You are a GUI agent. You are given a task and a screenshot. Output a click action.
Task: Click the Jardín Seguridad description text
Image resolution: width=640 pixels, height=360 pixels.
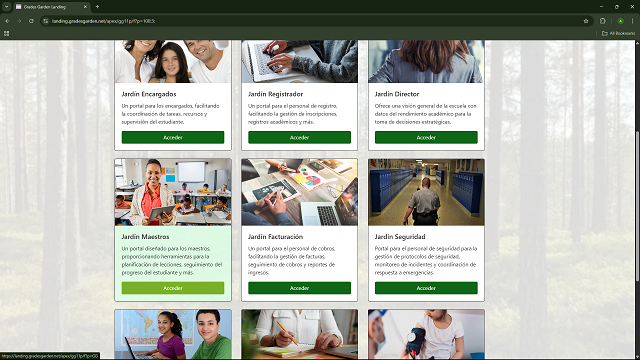click(426, 260)
